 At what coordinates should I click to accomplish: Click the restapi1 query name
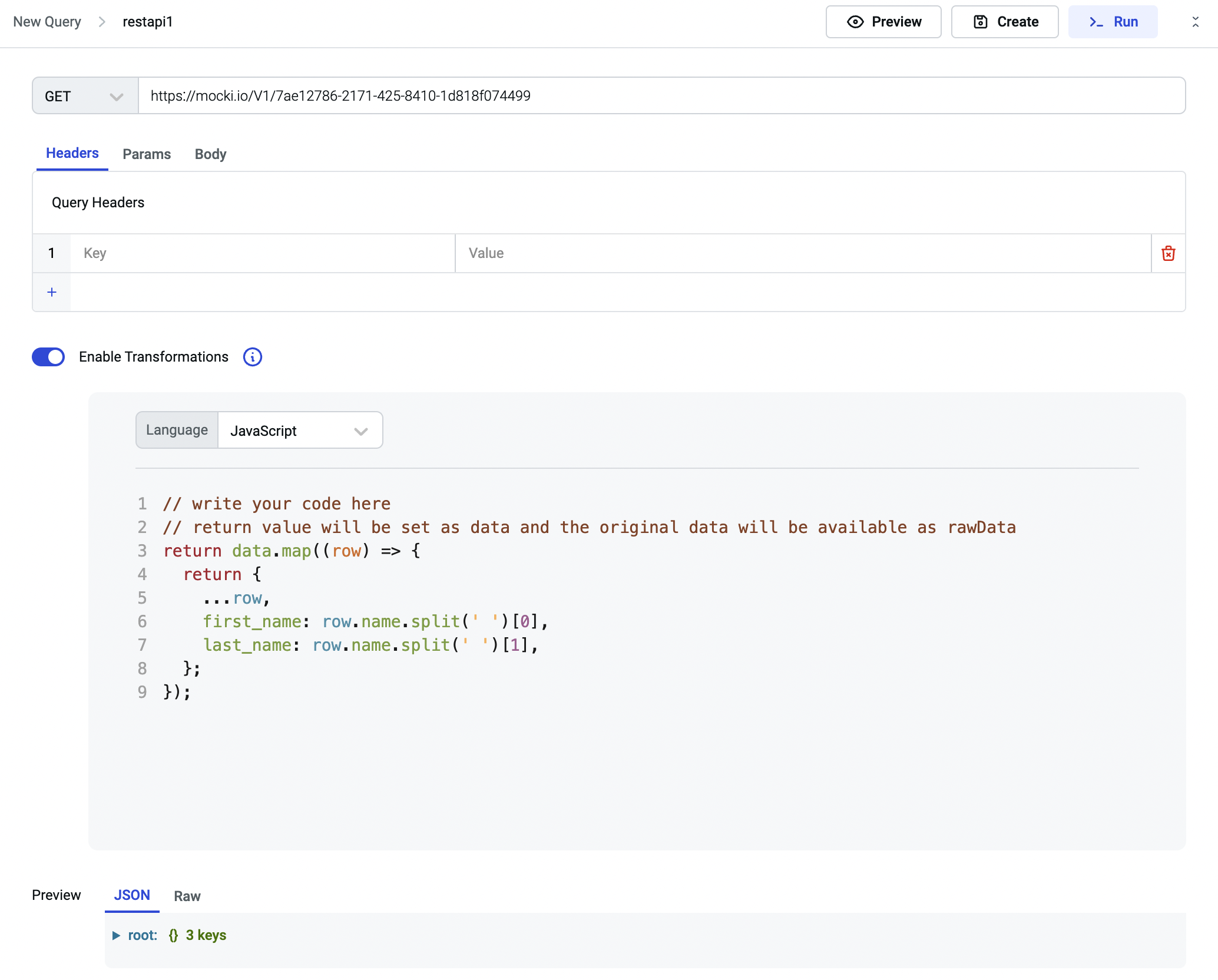pyautogui.click(x=148, y=22)
